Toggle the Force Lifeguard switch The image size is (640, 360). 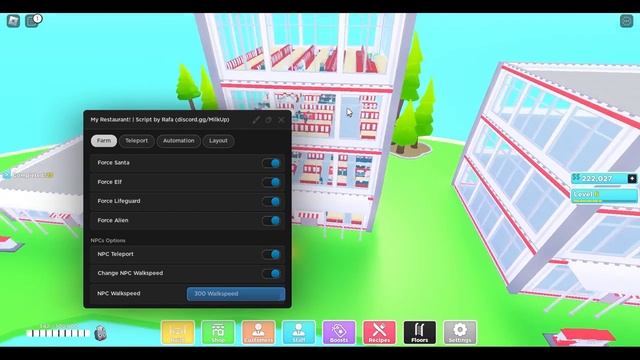click(x=271, y=201)
